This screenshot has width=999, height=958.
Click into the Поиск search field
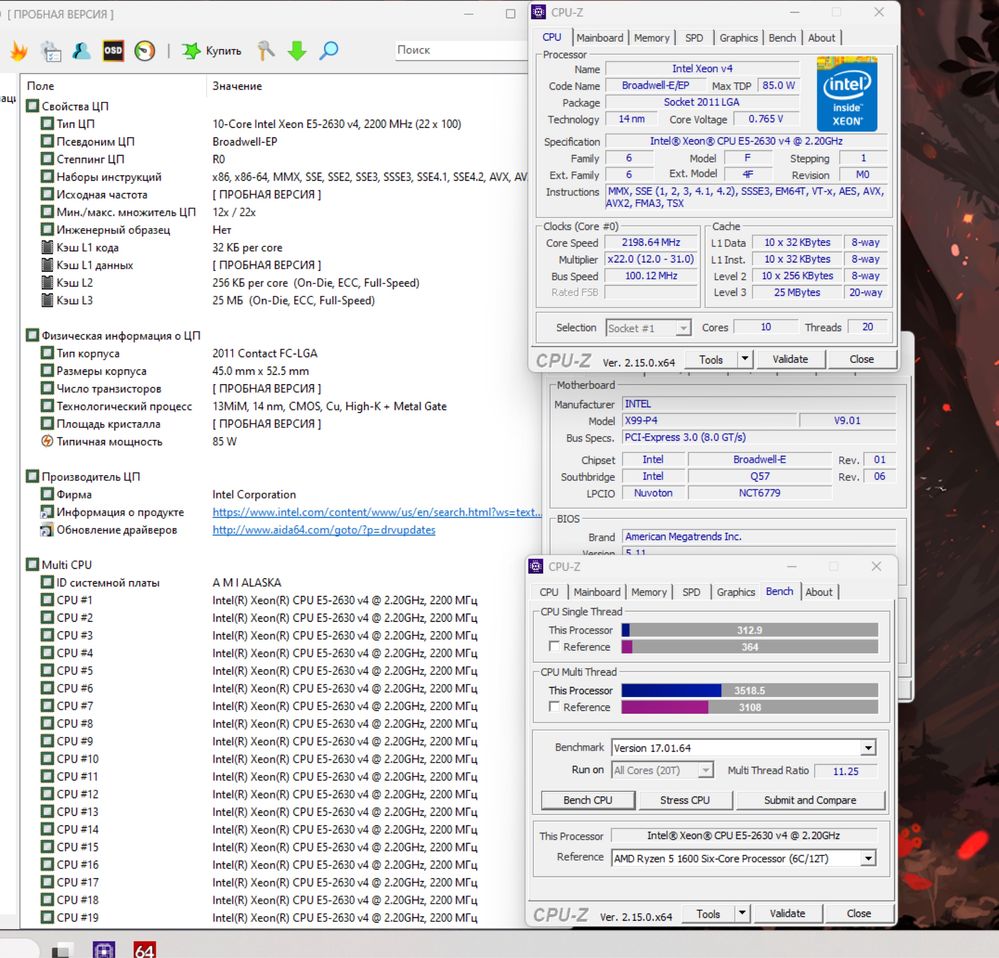point(460,50)
